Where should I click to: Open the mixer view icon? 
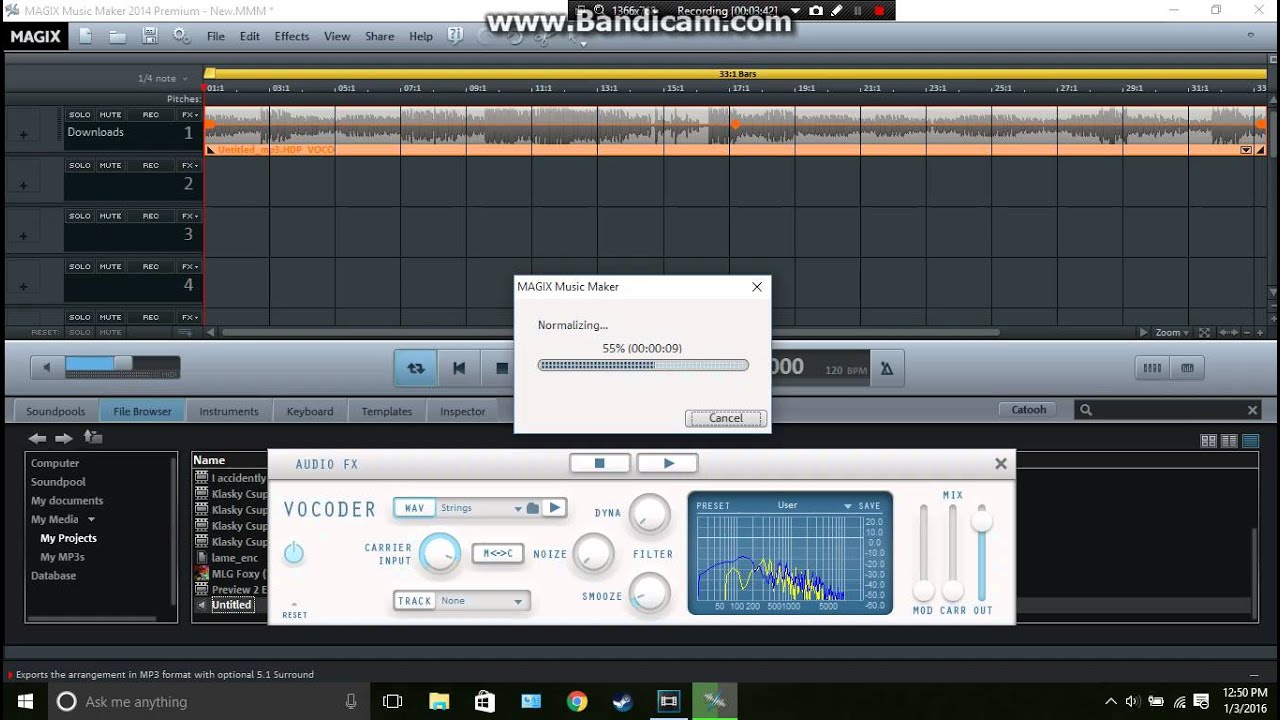pyautogui.click(x=1152, y=368)
